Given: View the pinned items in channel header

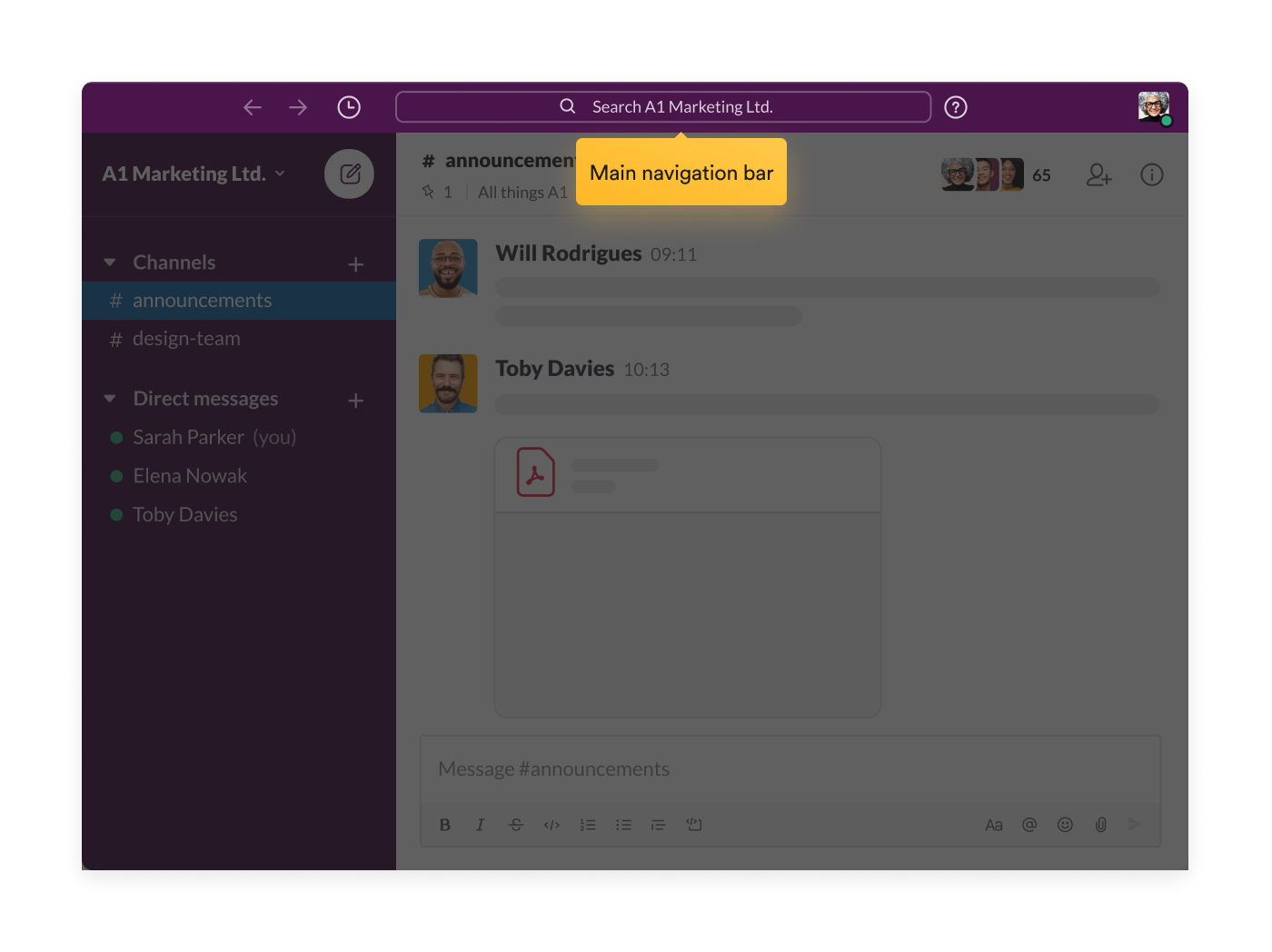Looking at the screenshot, I should click(437, 192).
